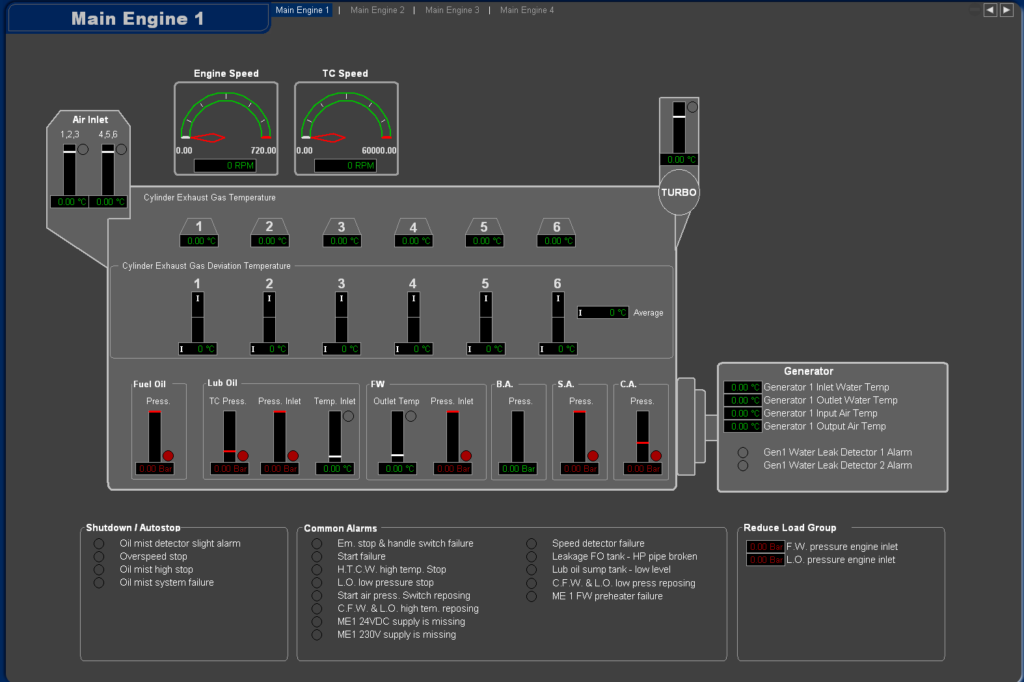Select Gen1 Water Leak Detector 1 Alarm indicator
Screen dimensions: 1024x682
pyautogui.click(x=743, y=452)
